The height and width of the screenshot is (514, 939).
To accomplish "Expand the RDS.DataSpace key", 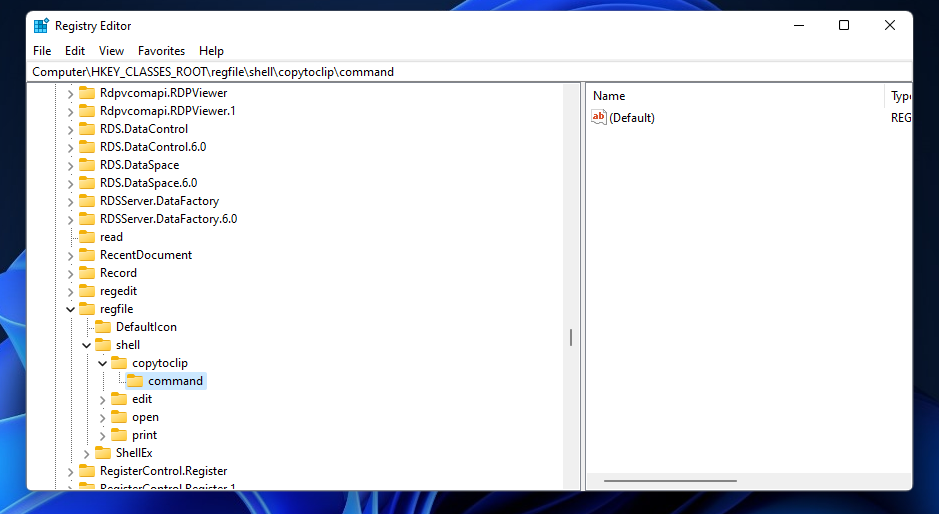I will pos(71,165).
